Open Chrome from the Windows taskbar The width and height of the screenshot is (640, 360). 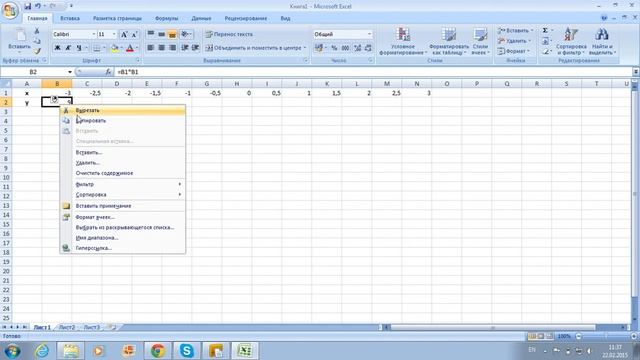[x=158, y=350]
